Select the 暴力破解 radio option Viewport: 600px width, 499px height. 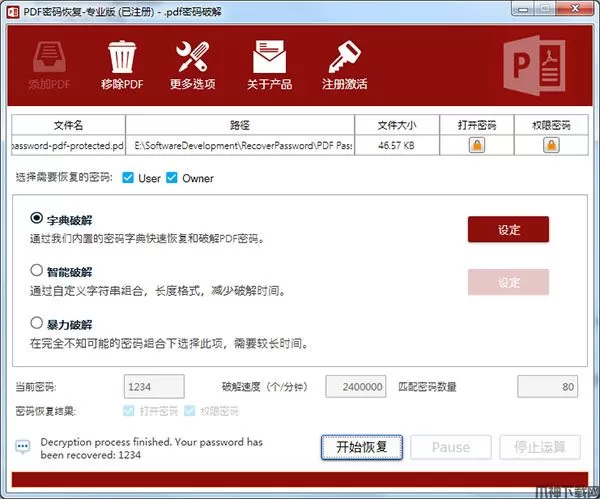tap(36, 323)
